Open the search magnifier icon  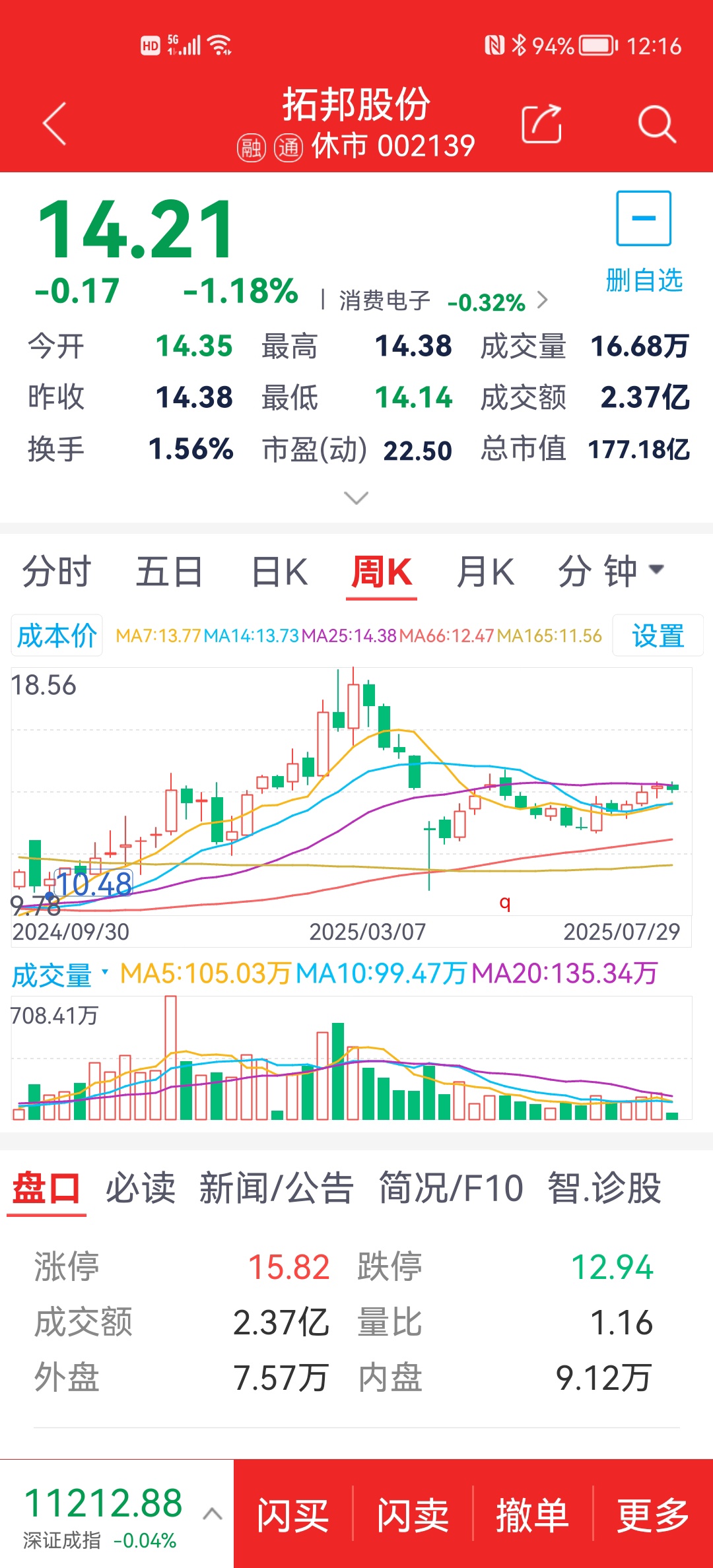tap(657, 123)
